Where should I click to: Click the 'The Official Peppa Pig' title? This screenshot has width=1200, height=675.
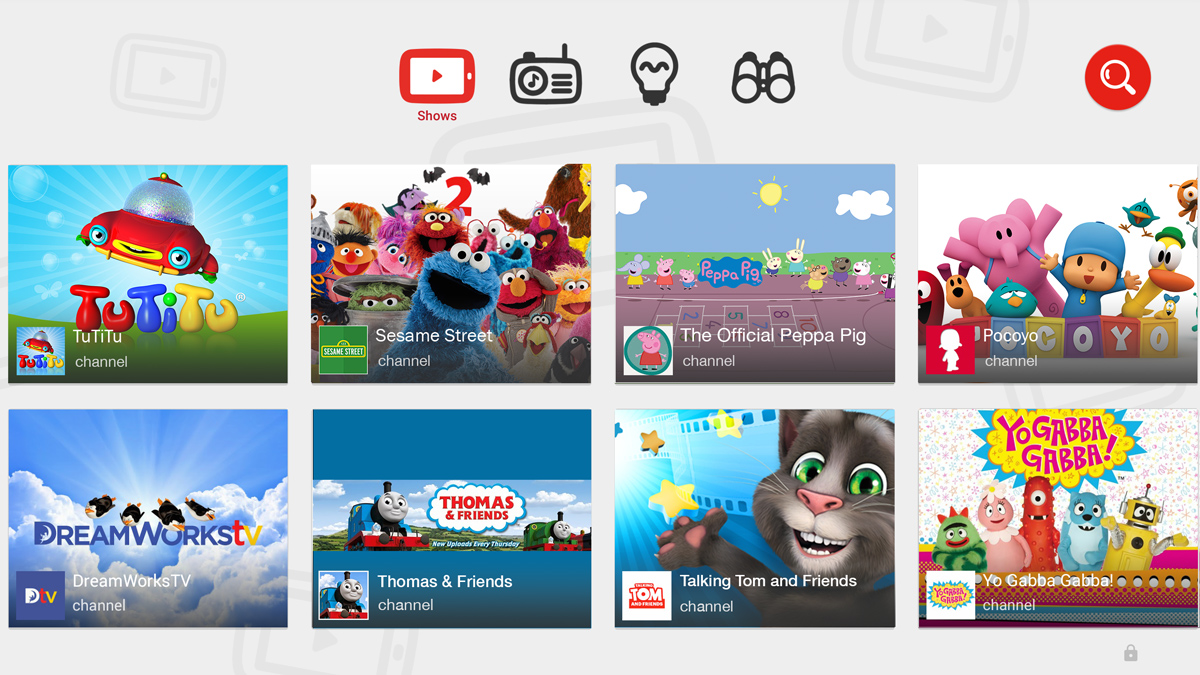(x=773, y=336)
